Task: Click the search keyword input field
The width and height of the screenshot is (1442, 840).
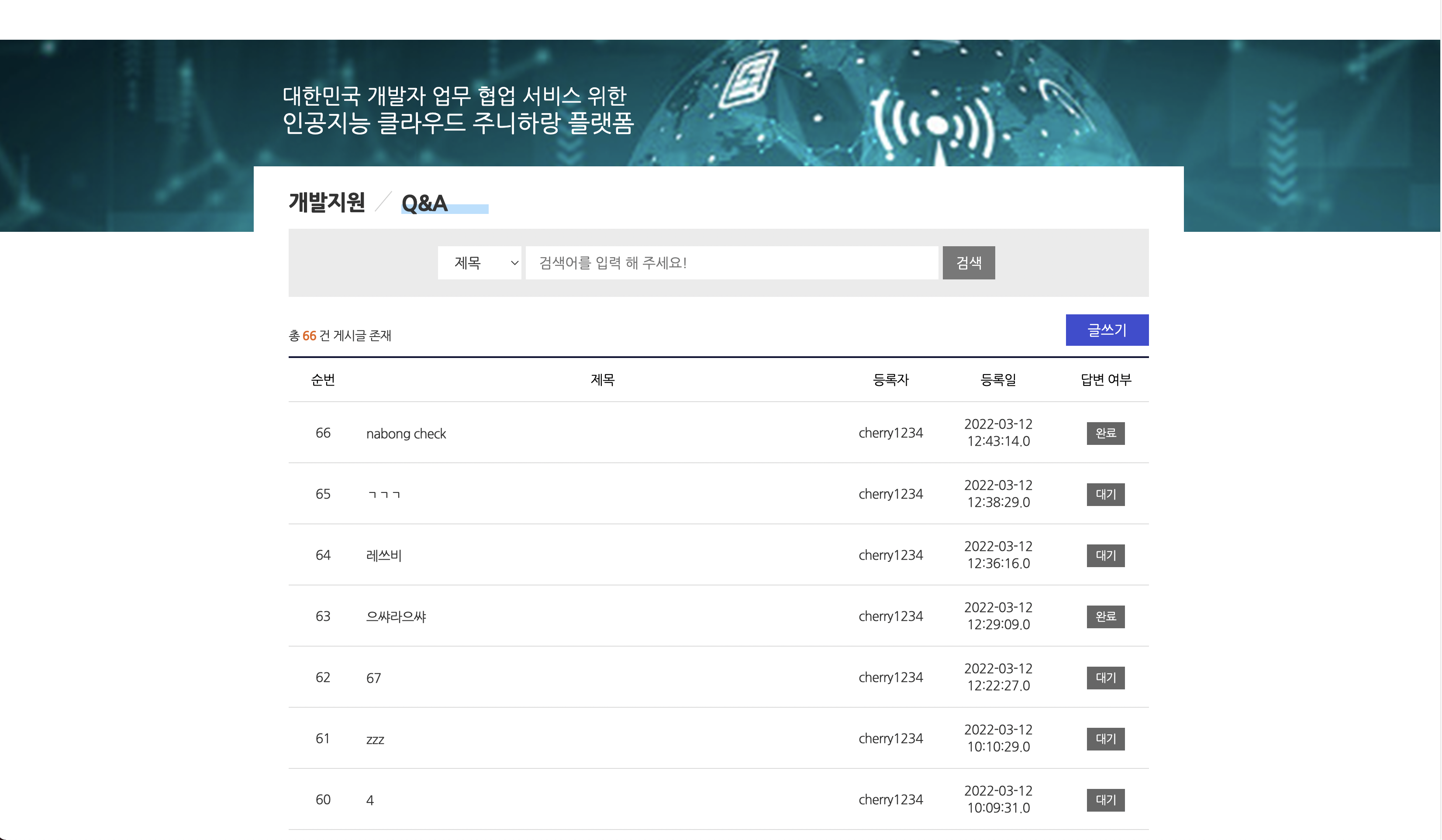Action: (x=731, y=263)
